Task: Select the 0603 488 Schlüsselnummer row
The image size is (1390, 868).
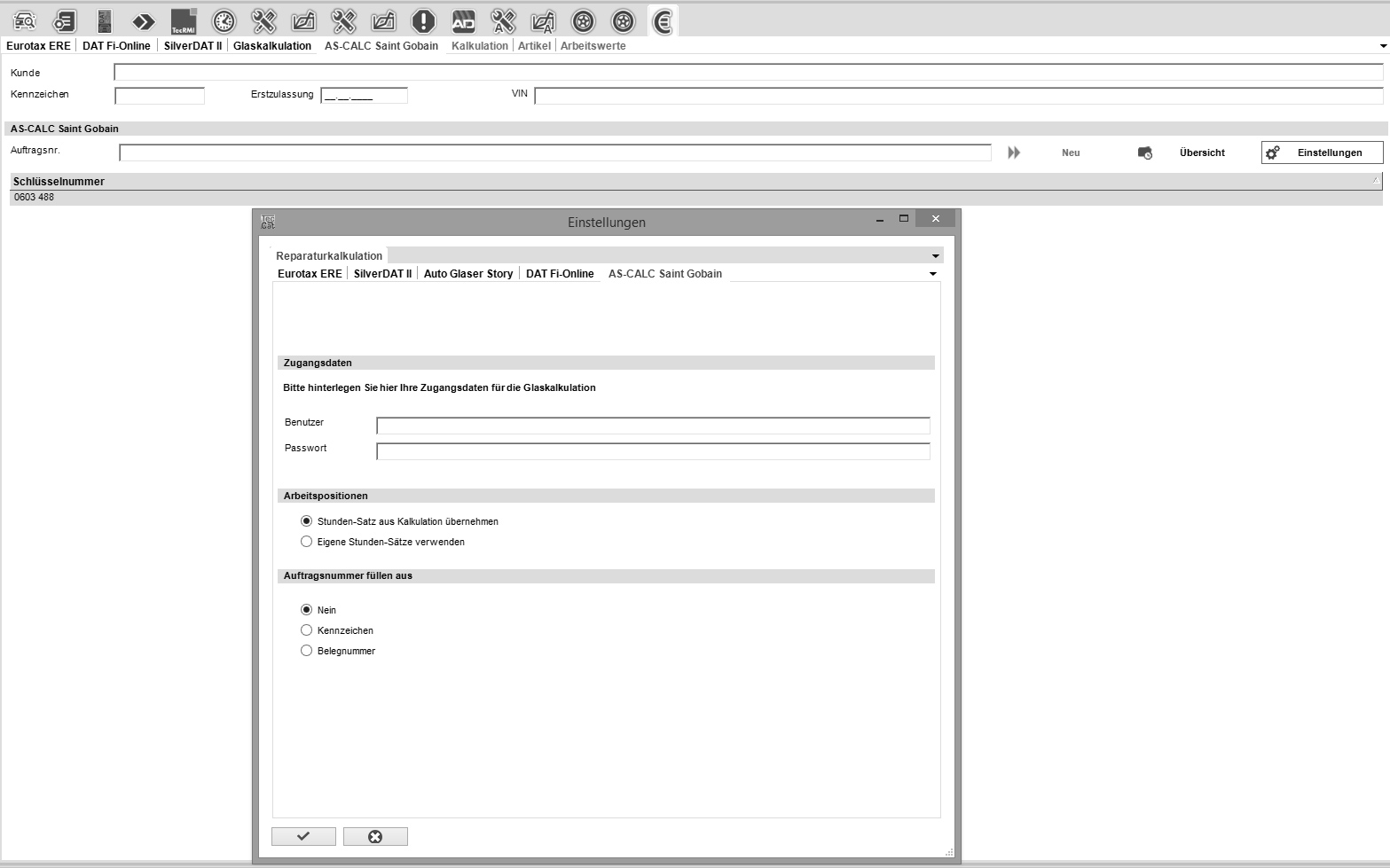Action: coord(696,198)
